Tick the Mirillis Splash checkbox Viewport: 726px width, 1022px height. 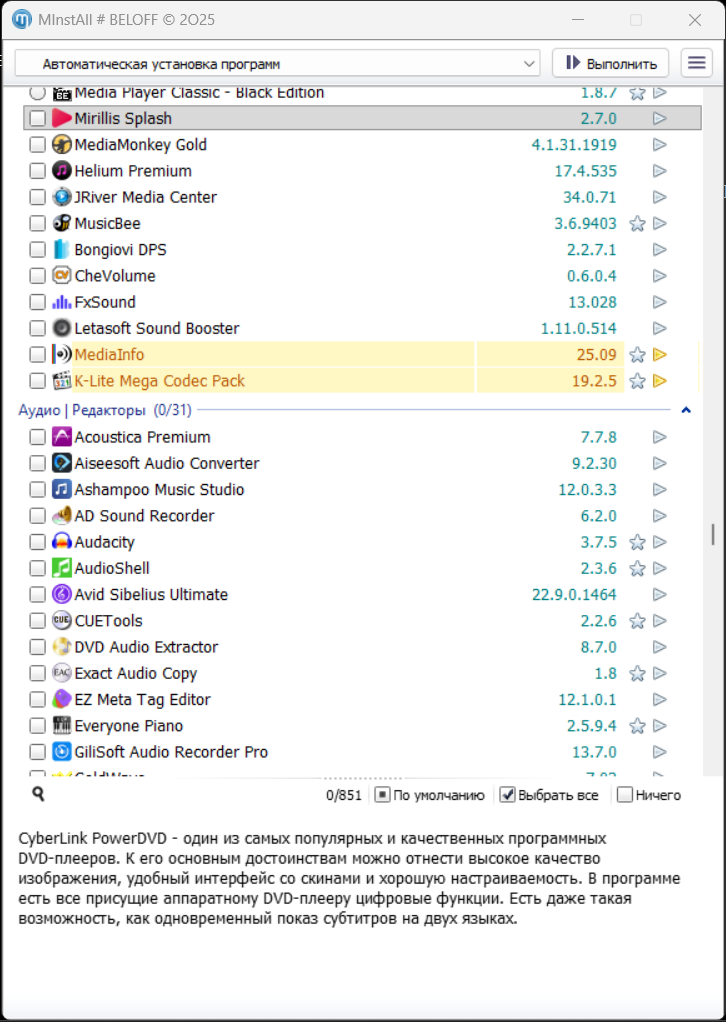(37, 118)
